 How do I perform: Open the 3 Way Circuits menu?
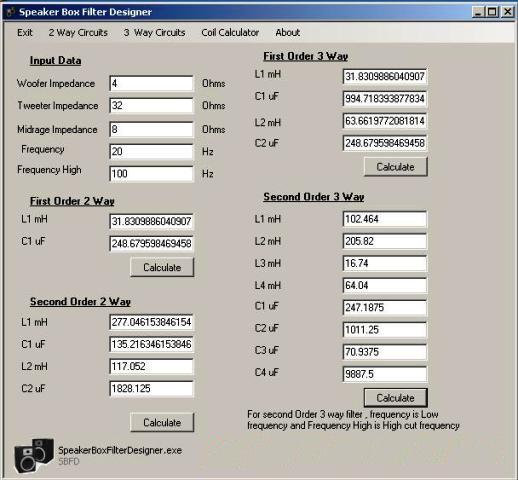[x=154, y=33]
